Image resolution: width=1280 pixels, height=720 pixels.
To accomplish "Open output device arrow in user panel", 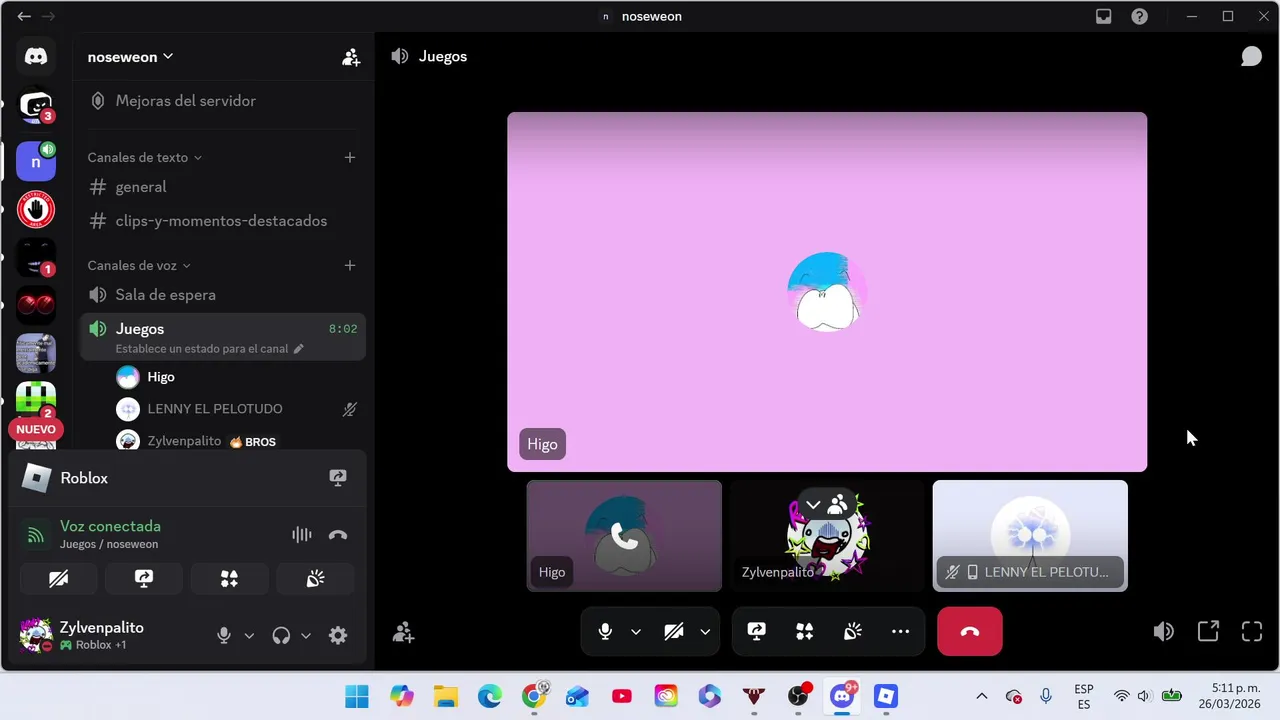I will pos(306,636).
